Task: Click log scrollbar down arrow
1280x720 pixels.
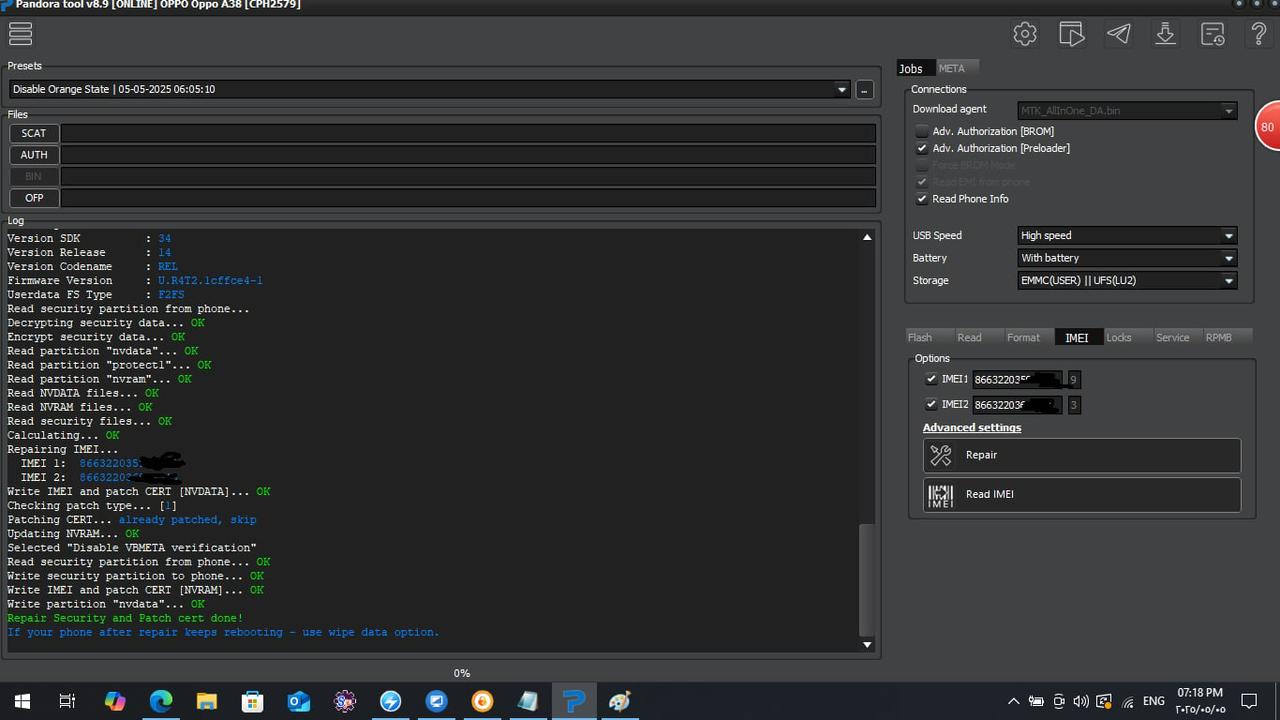Action: pos(867,645)
